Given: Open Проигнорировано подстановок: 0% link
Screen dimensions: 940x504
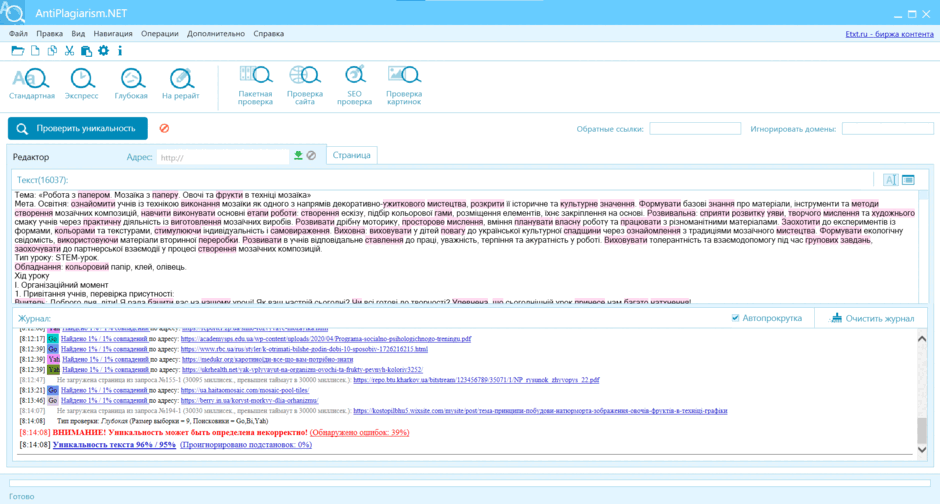Looking at the screenshot, I should point(246,445).
